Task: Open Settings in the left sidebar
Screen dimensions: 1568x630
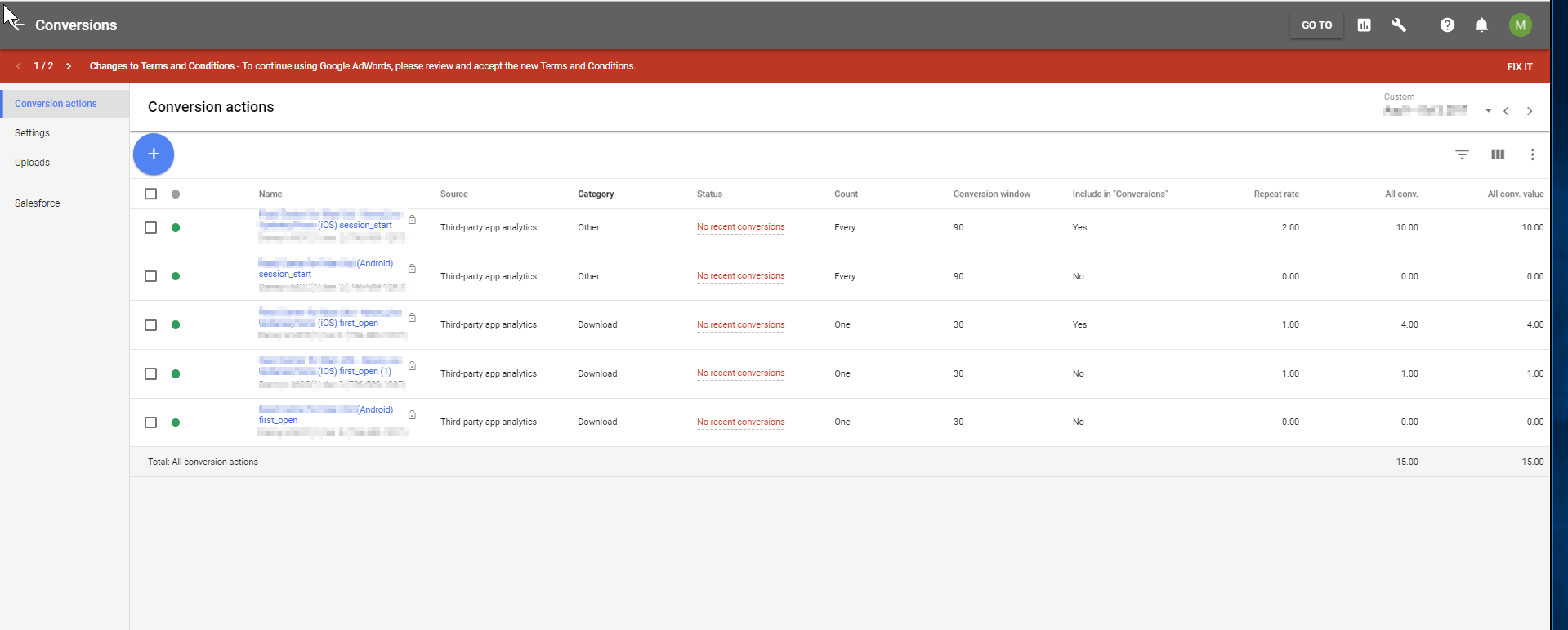Action: (x=32, y=133)
